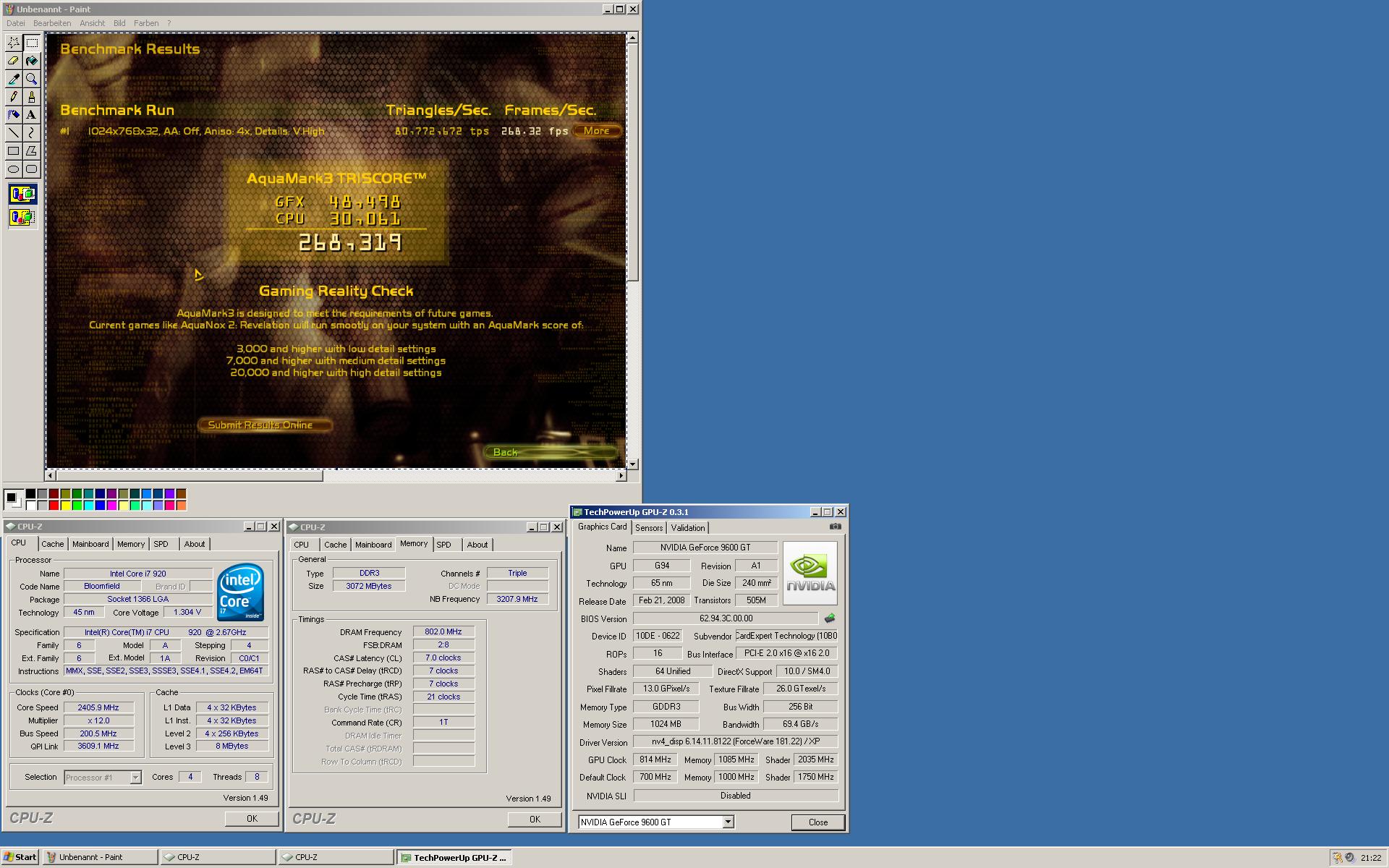This screenshot has height=868, width=1389.
Task: Select the Line tool in Paint
Action: click(x=13, y=133)
